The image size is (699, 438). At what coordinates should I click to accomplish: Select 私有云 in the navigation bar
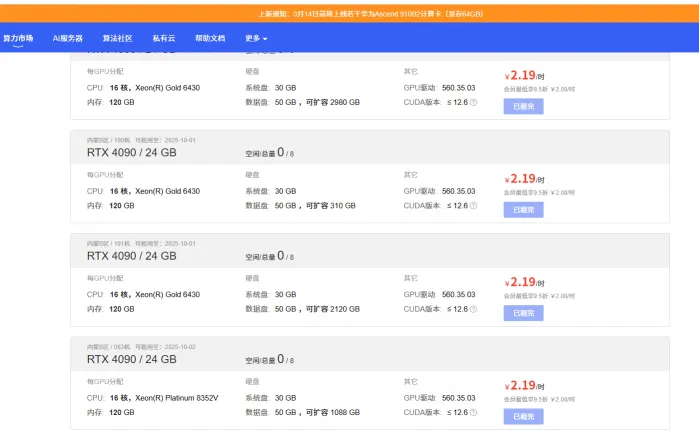tap(164, 38)
